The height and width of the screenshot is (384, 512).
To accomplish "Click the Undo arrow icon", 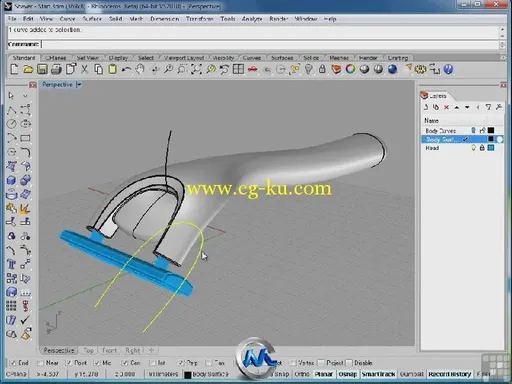I will pos(126,69).
